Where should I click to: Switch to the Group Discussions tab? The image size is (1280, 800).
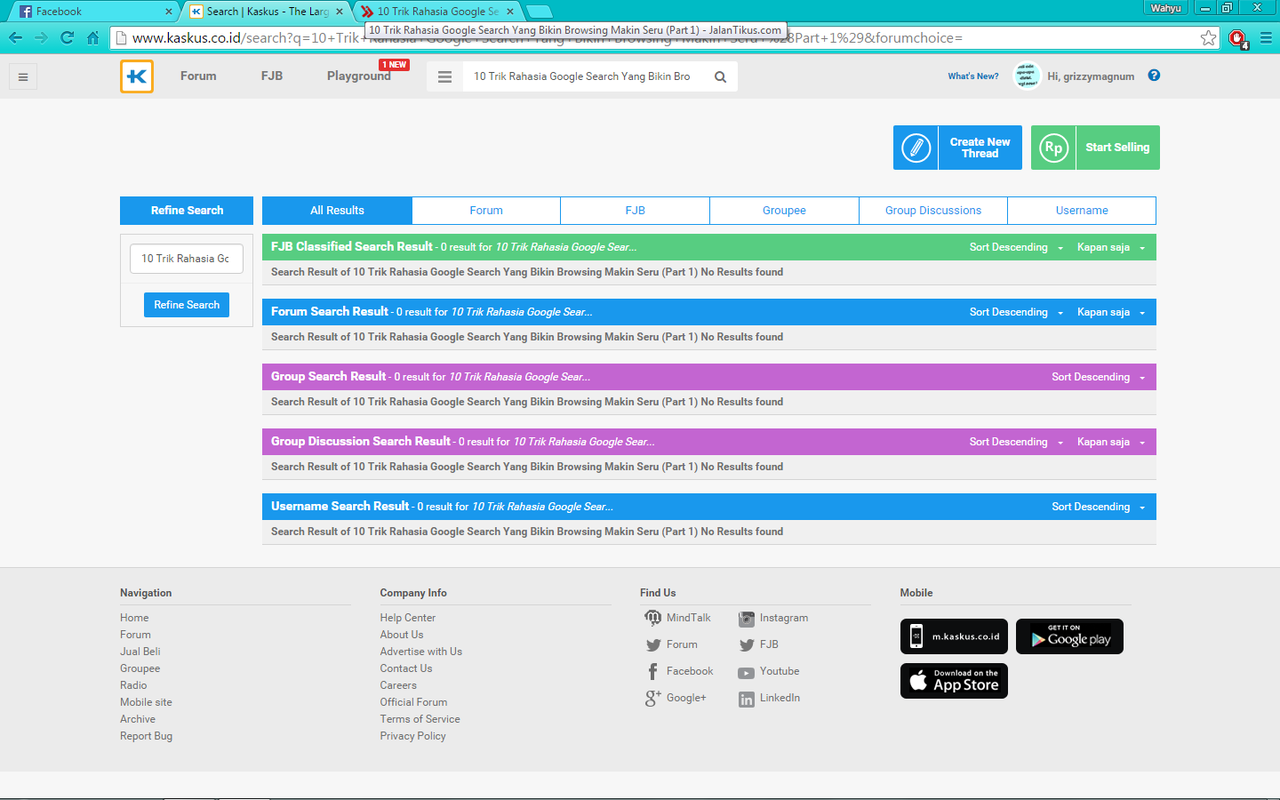(933, 211)
